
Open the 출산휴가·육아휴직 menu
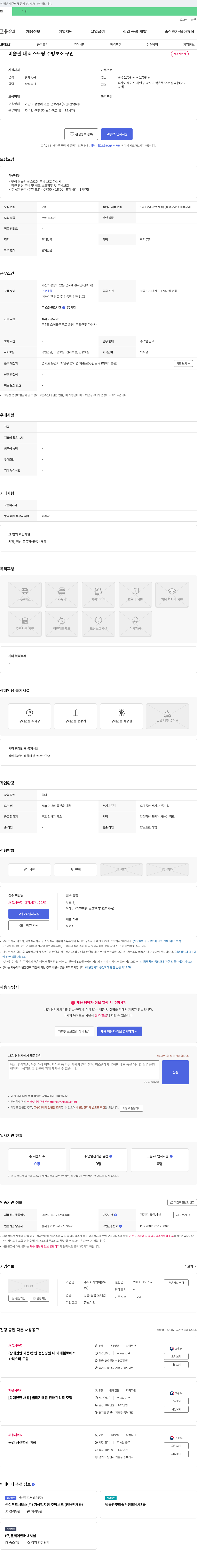pyautogui.click(x=179, y=32)
